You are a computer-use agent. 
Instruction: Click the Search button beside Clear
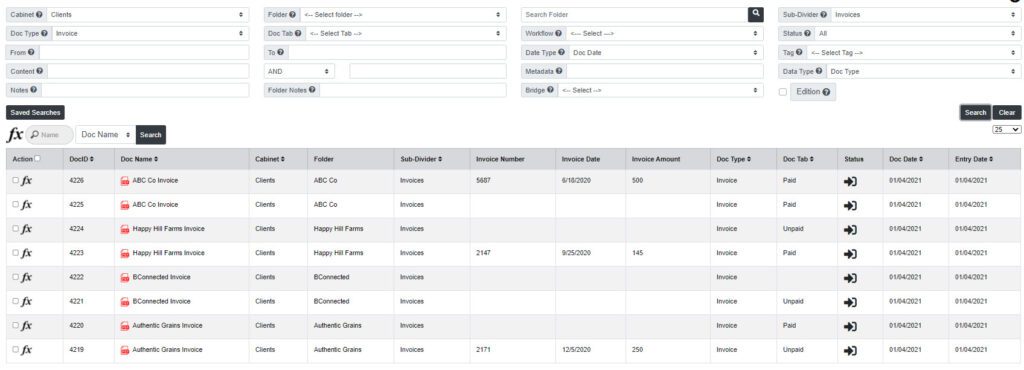pyautogui.click(x=975, y=112)
